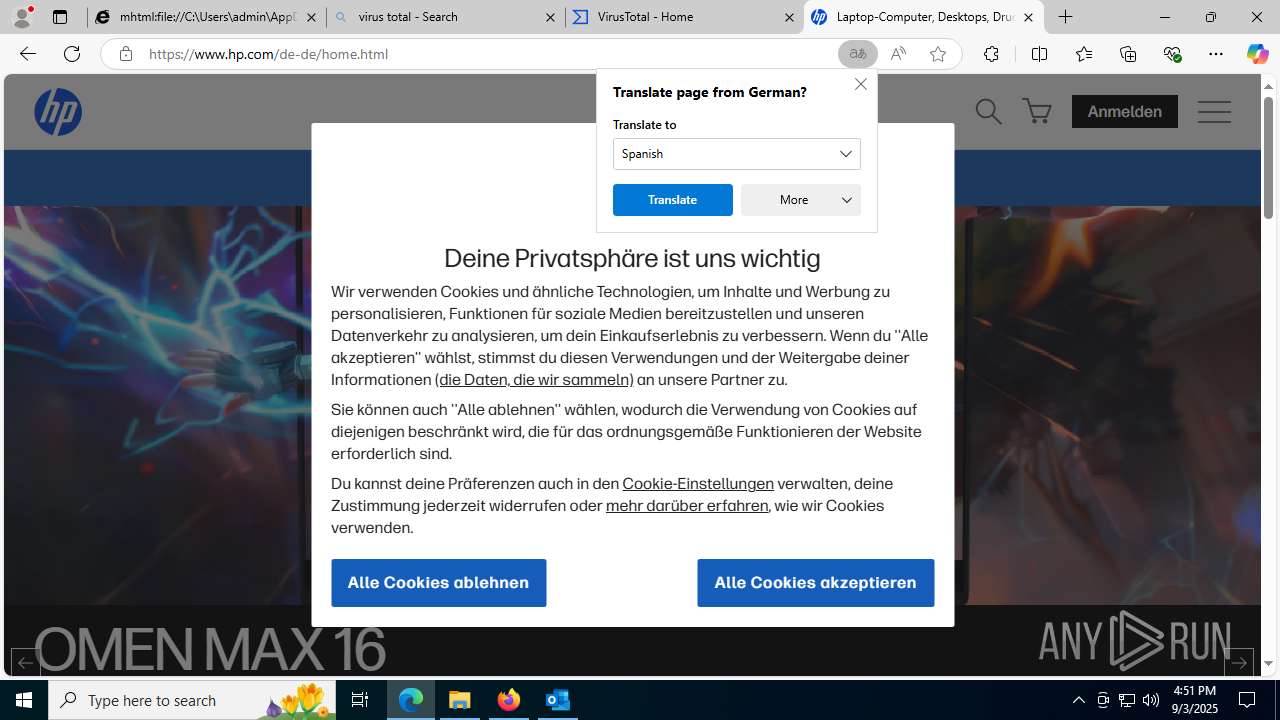Viewport: 1280px width, 720px height.
Task: Open the shopping cart icon
Action: coord(1037,111)
